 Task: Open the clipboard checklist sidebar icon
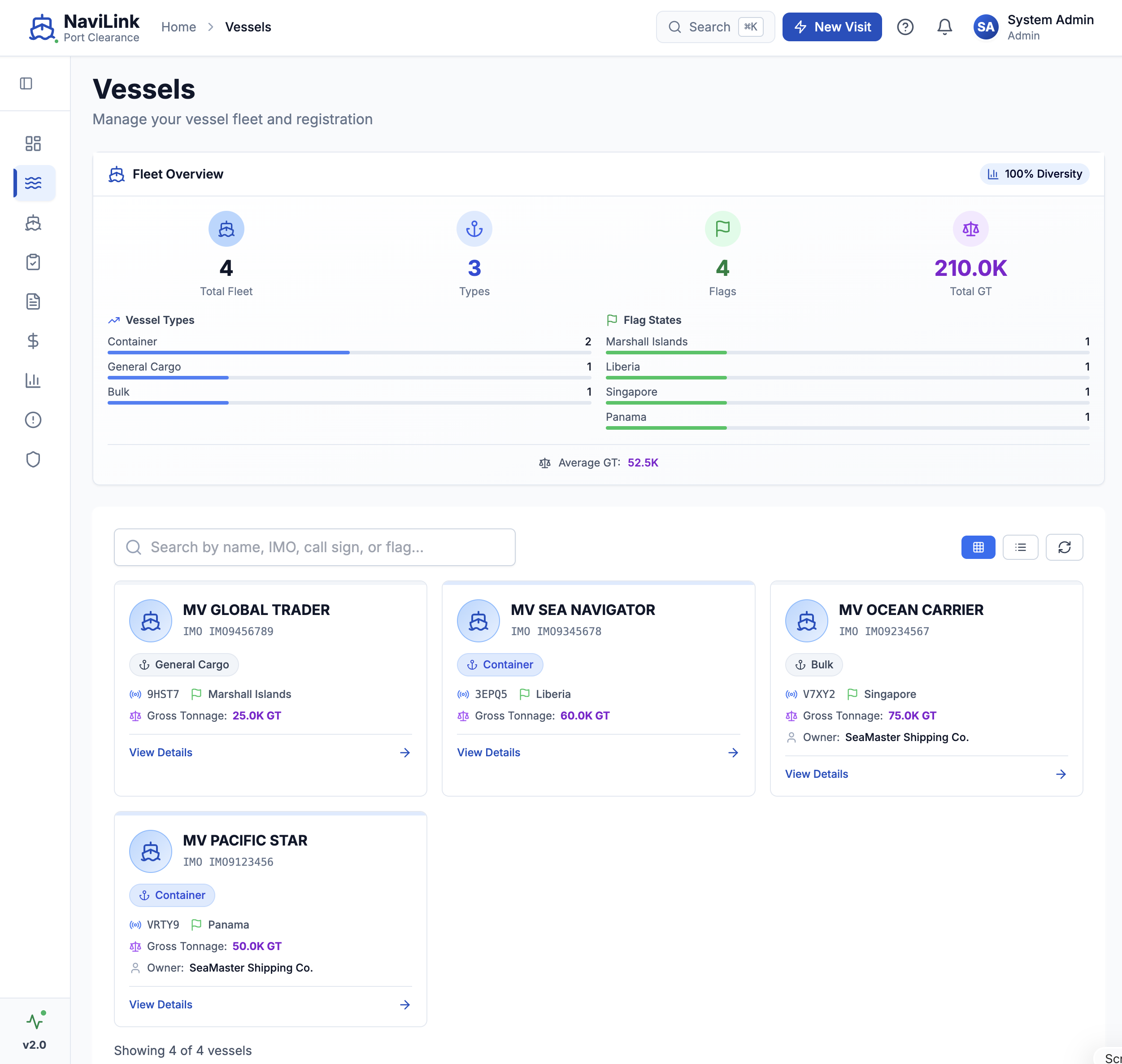tap(34, 262)
